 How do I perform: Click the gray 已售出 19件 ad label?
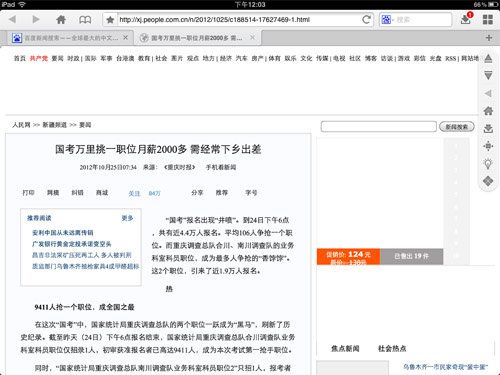(x=412, y=256)
